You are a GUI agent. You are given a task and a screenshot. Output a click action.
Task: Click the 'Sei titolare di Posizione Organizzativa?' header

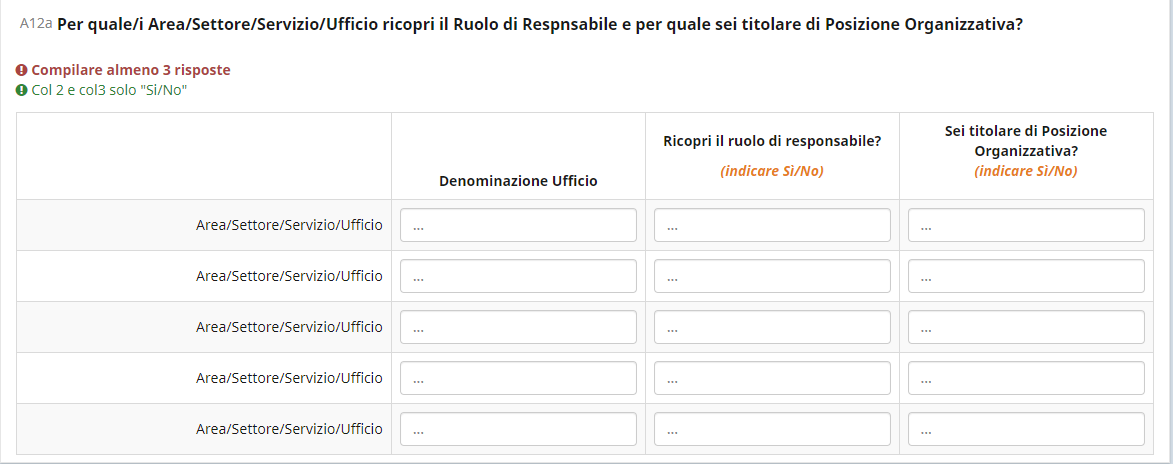tap(1026, 141)
